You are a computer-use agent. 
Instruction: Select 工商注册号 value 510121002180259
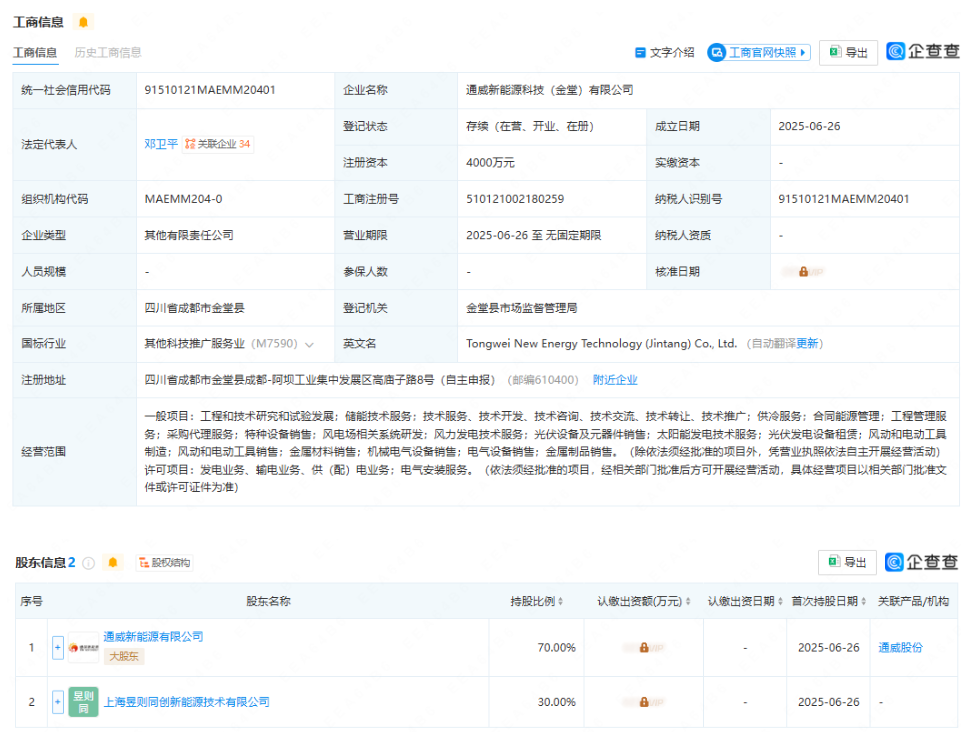(515, 199)
